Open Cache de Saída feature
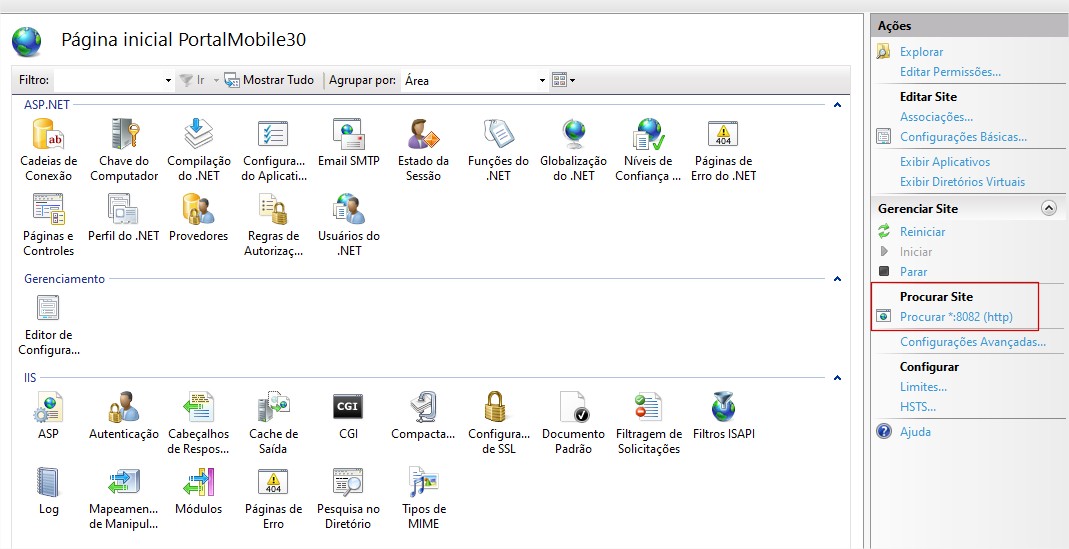 pyautogui.click(x=273, y=423)
